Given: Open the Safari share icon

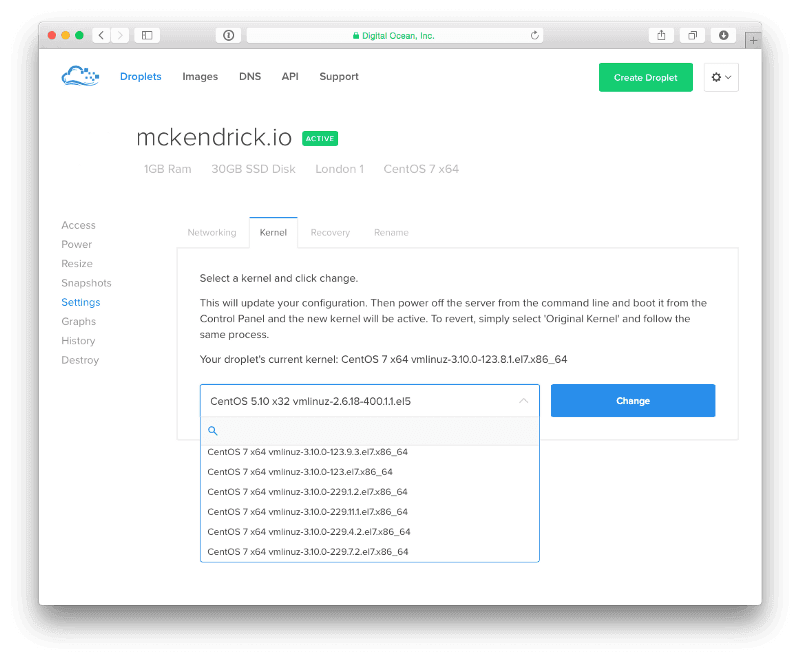Looking at the screenshot, I should (661, 35).
